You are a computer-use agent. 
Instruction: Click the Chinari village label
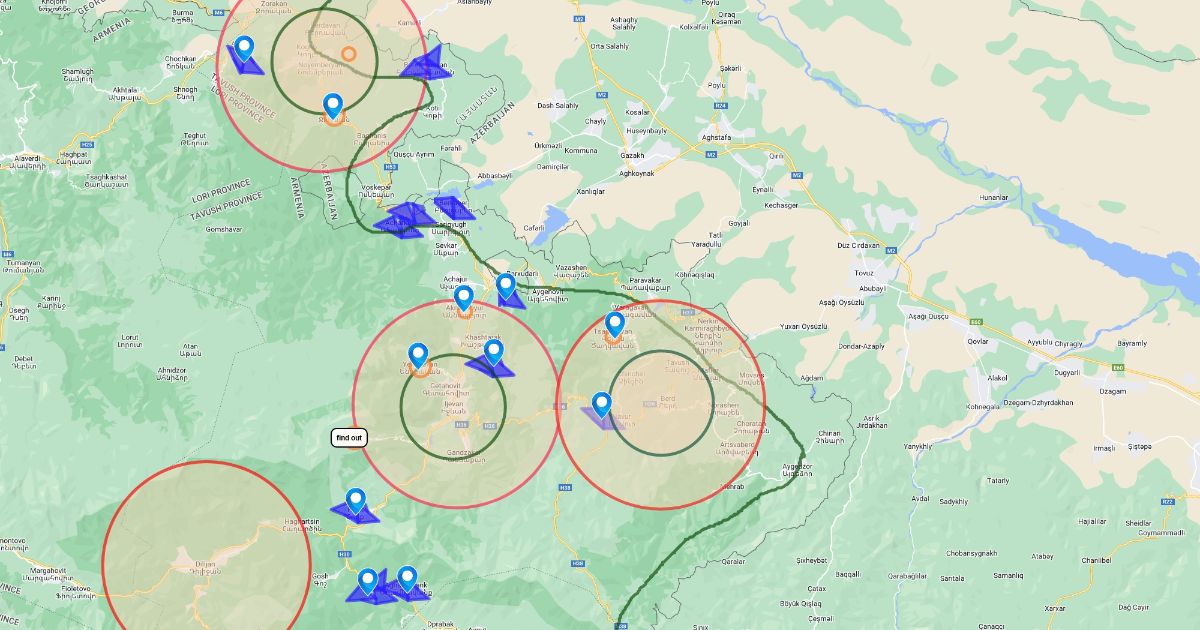click(829, 437)
